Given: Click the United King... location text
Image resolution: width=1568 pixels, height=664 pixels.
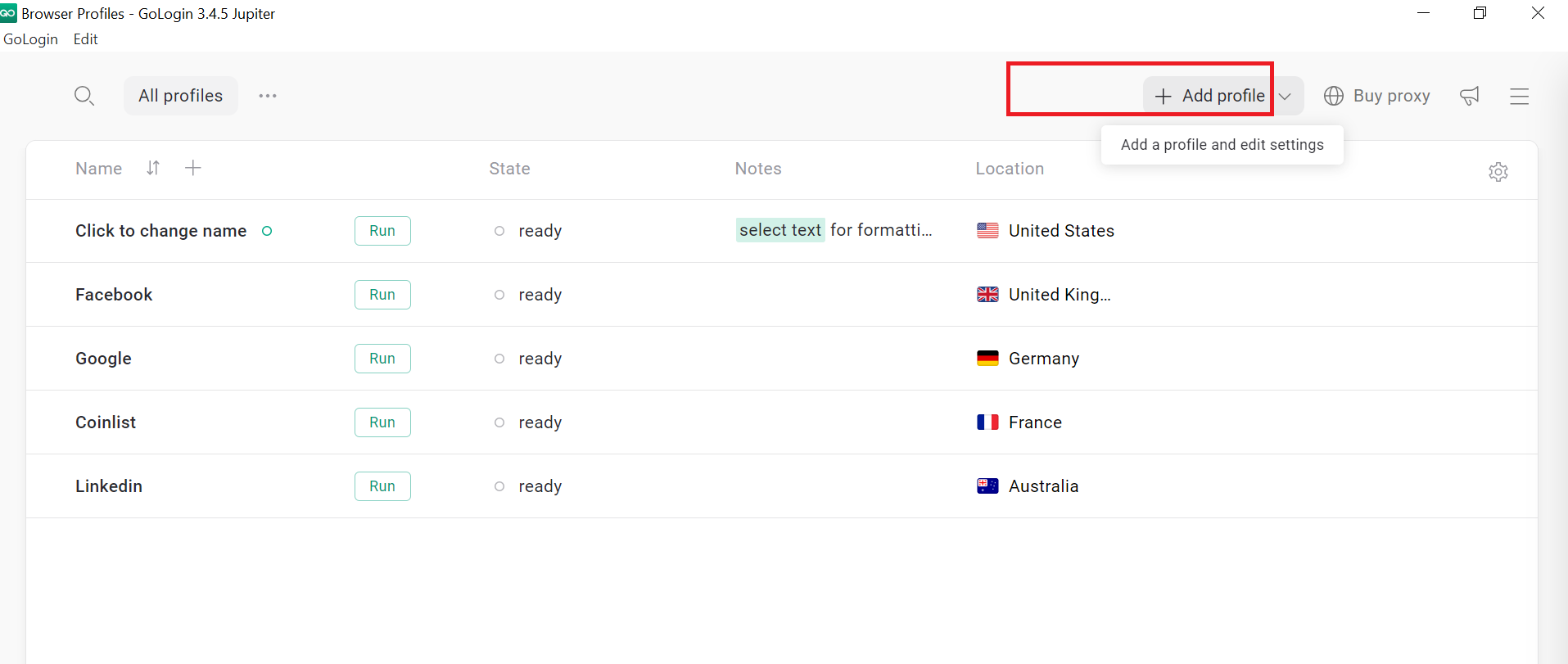Looking at the screenshot, I should 1060,295.
